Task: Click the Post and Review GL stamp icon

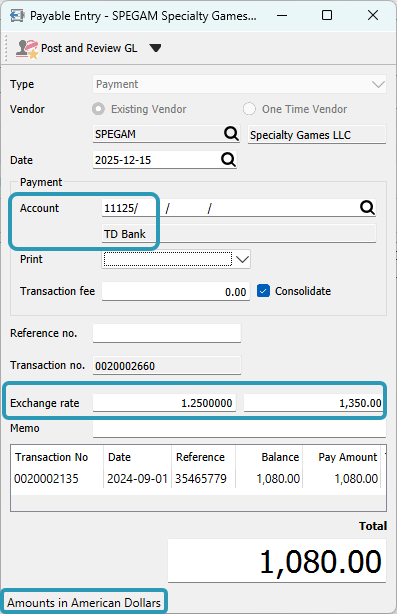Action: click(27, 49)
